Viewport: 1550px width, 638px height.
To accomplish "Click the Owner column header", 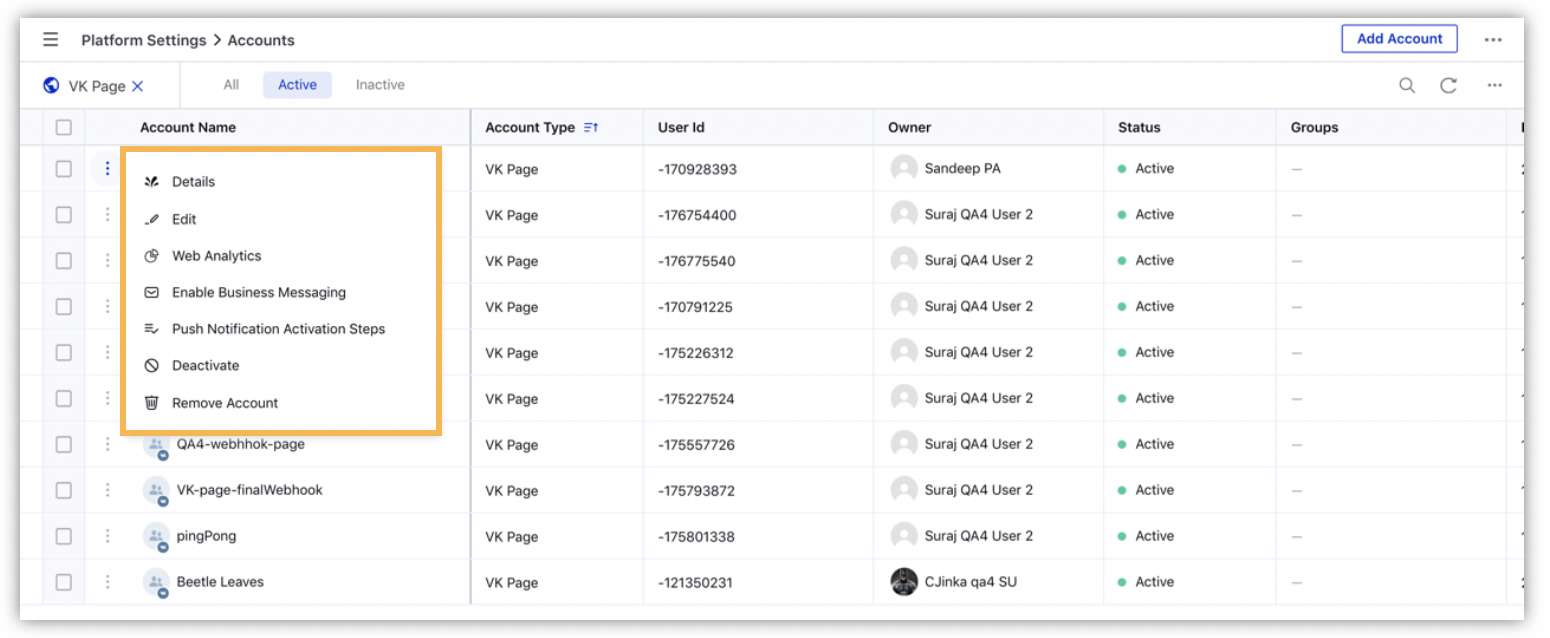I will tap(909, 127).
